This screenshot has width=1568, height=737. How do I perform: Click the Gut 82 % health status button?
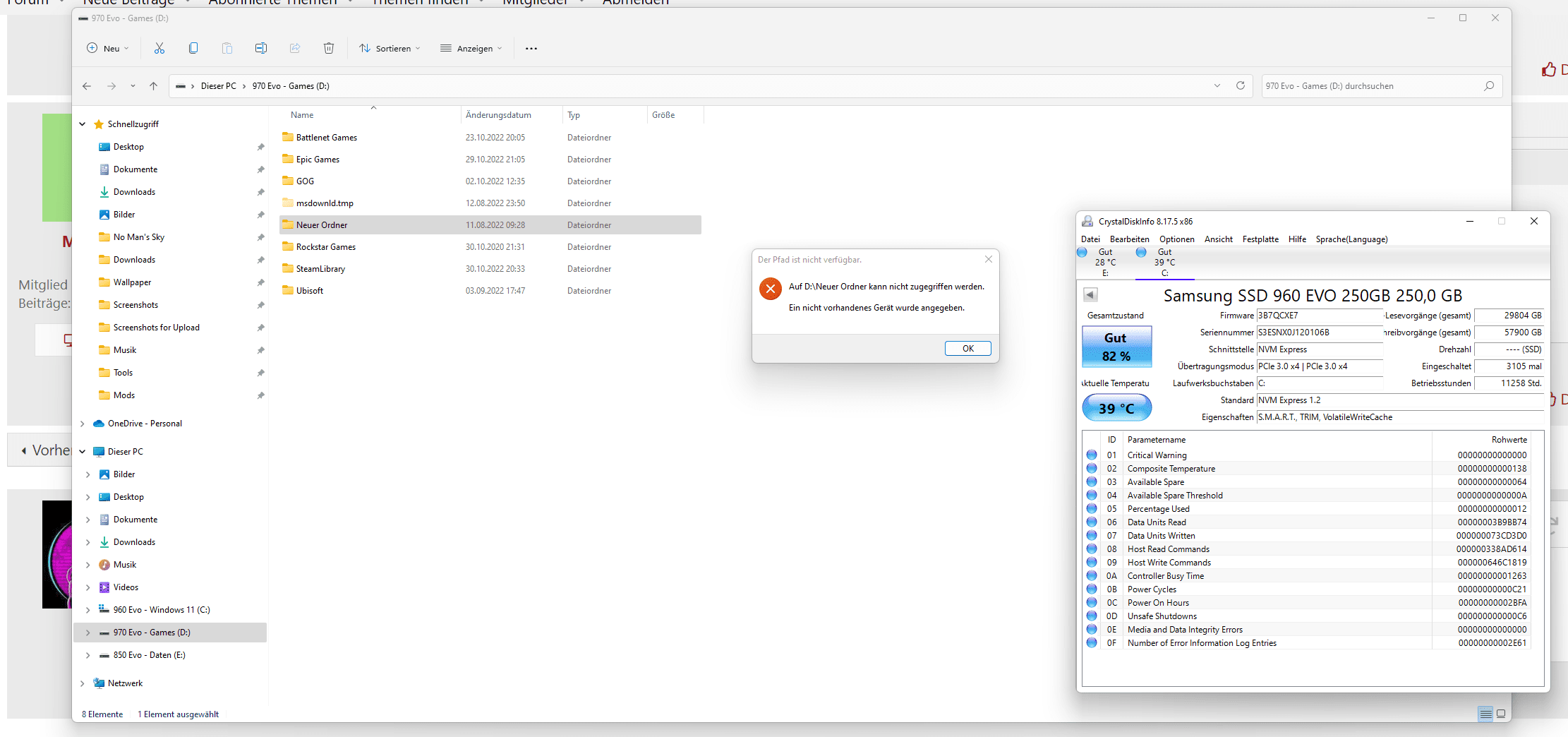[x=1116, y=347]
